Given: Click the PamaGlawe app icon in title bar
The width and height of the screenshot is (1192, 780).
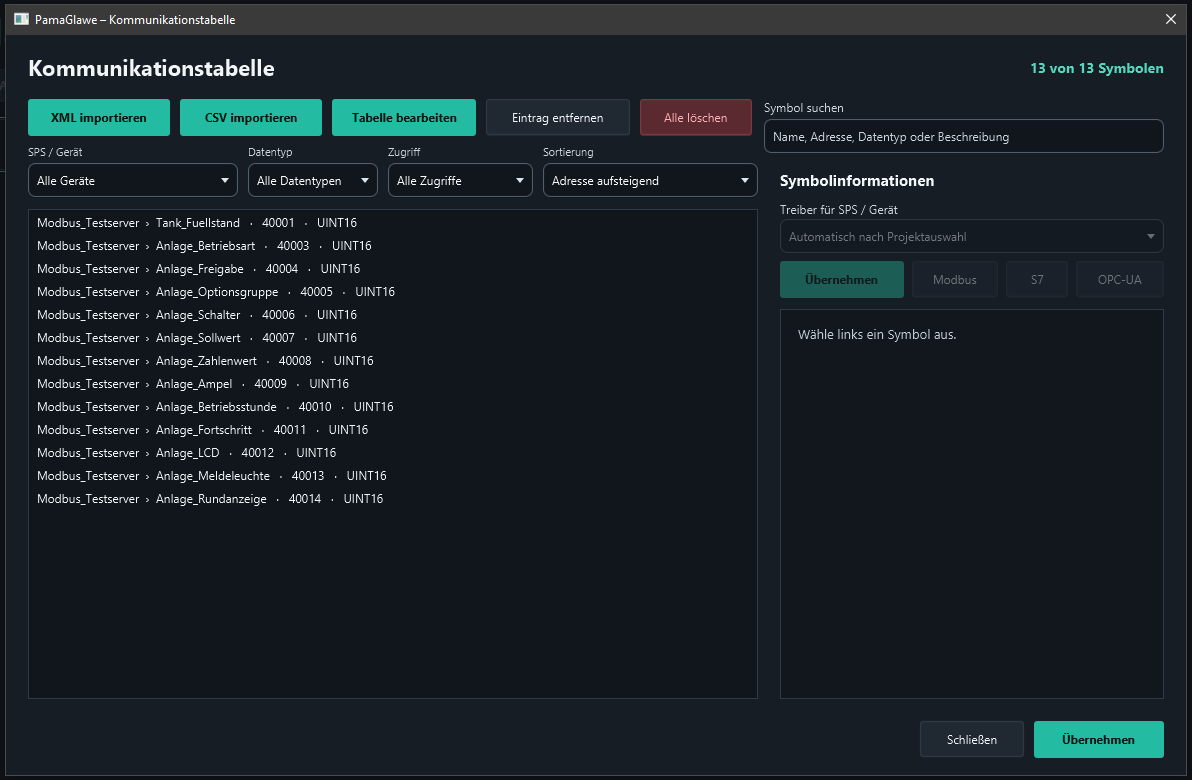Looking at the screenshot, I should (x=21, y=19).
